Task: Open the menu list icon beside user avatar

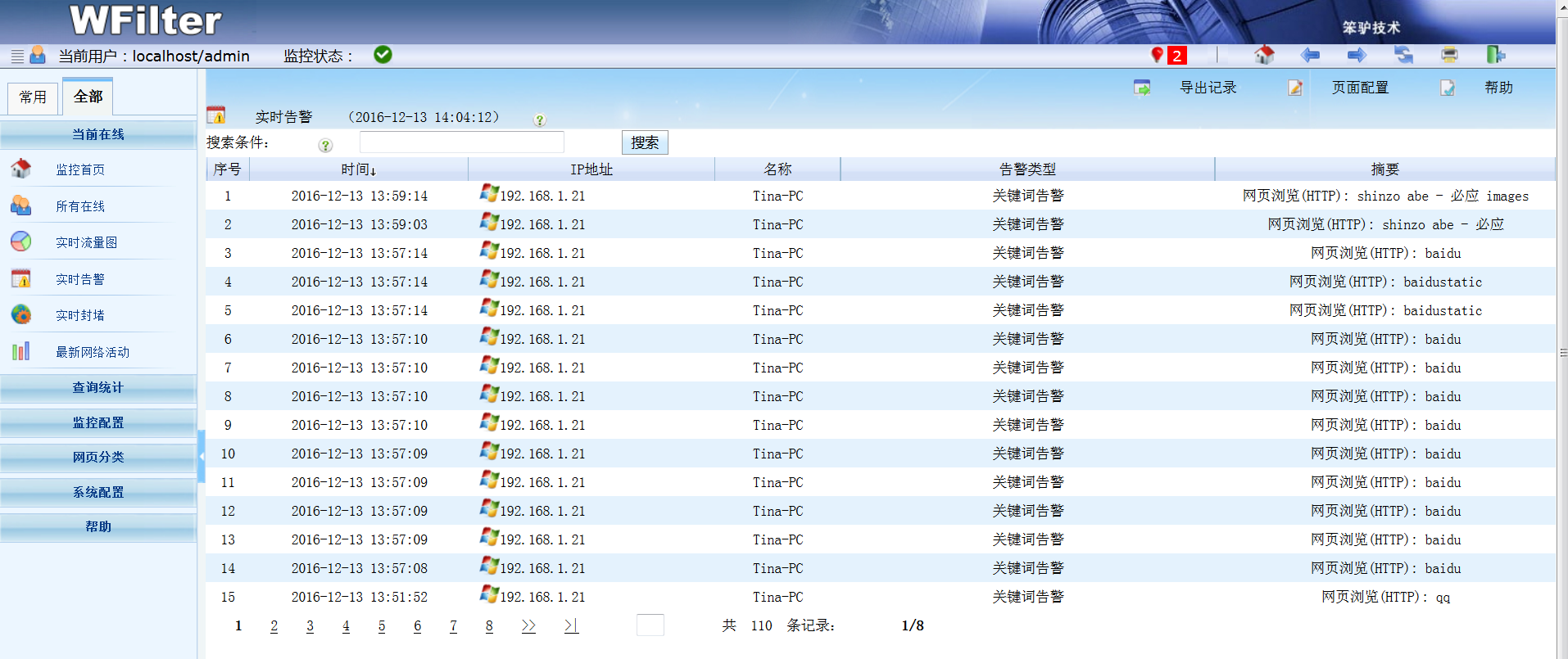Action: [x=17, y=56]
